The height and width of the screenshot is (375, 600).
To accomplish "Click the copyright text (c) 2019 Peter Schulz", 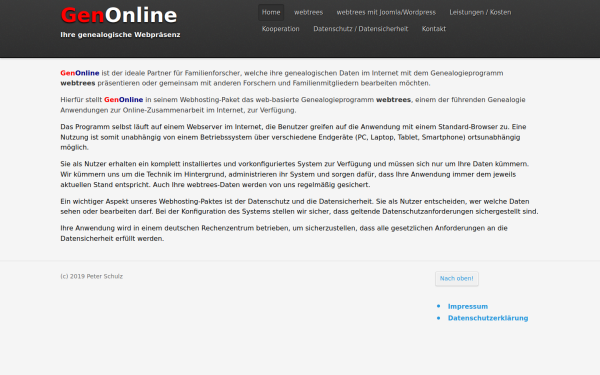I will [91, 276].
